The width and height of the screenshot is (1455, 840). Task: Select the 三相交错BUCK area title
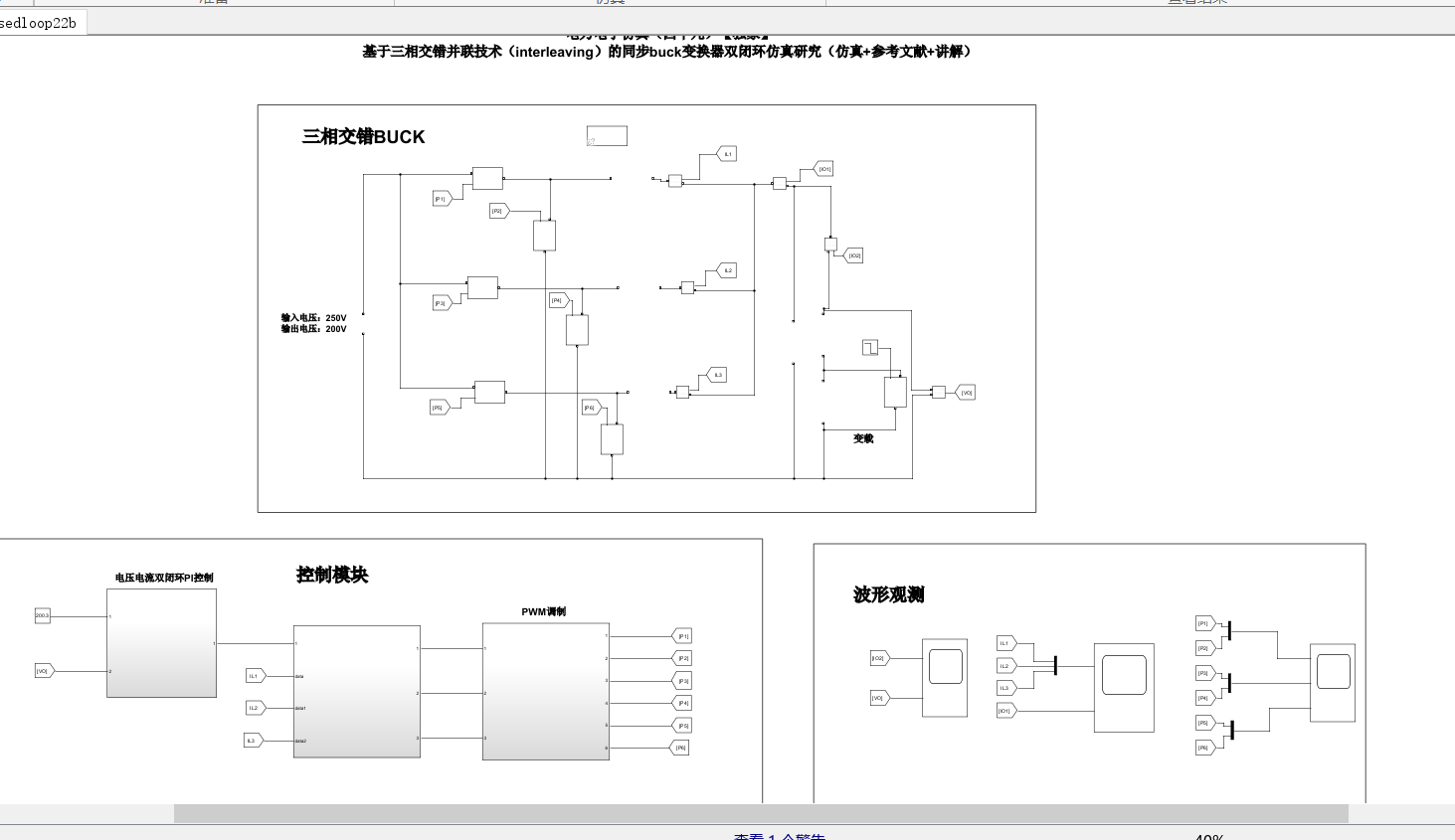pos(364,137)
